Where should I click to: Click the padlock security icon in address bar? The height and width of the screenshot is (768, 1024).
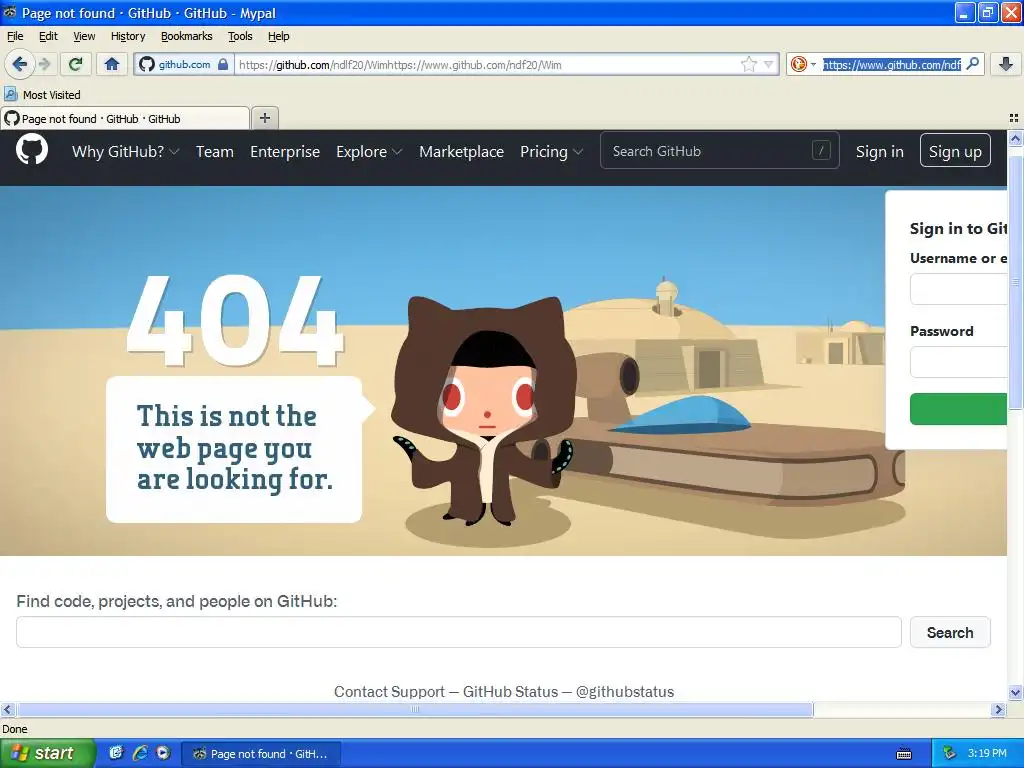click(x=223, y=64)
